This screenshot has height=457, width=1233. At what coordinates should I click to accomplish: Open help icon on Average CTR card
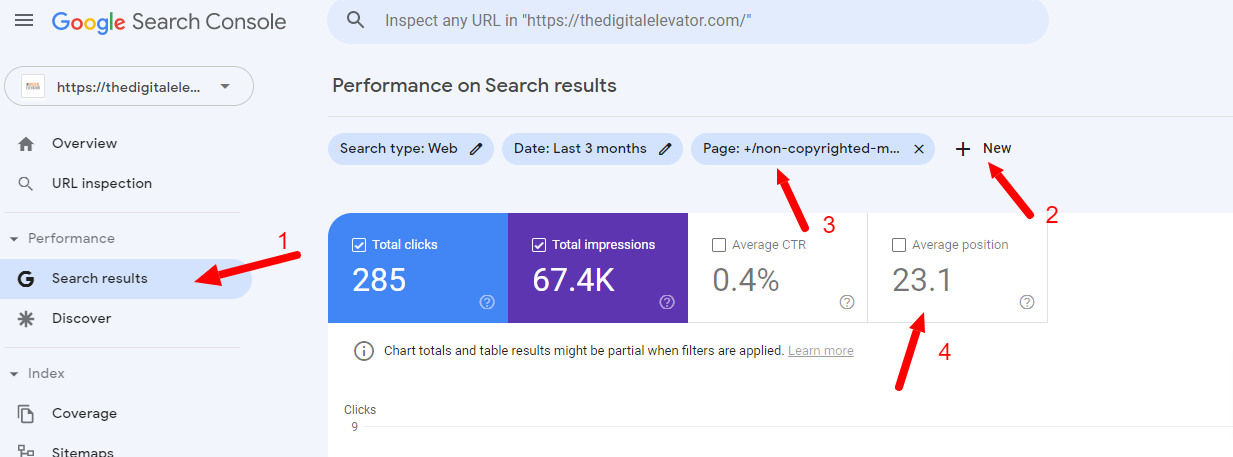pos(847,302)
